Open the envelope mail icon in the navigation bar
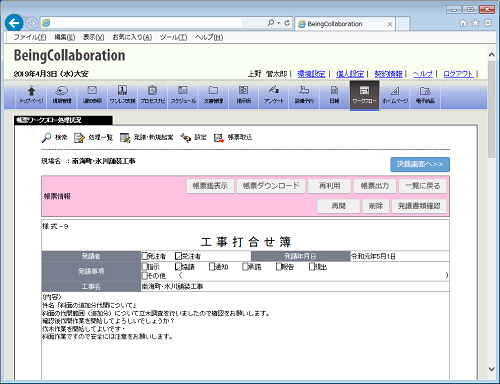This screenshot has width=500, height=384. click(x=92, y=95)
